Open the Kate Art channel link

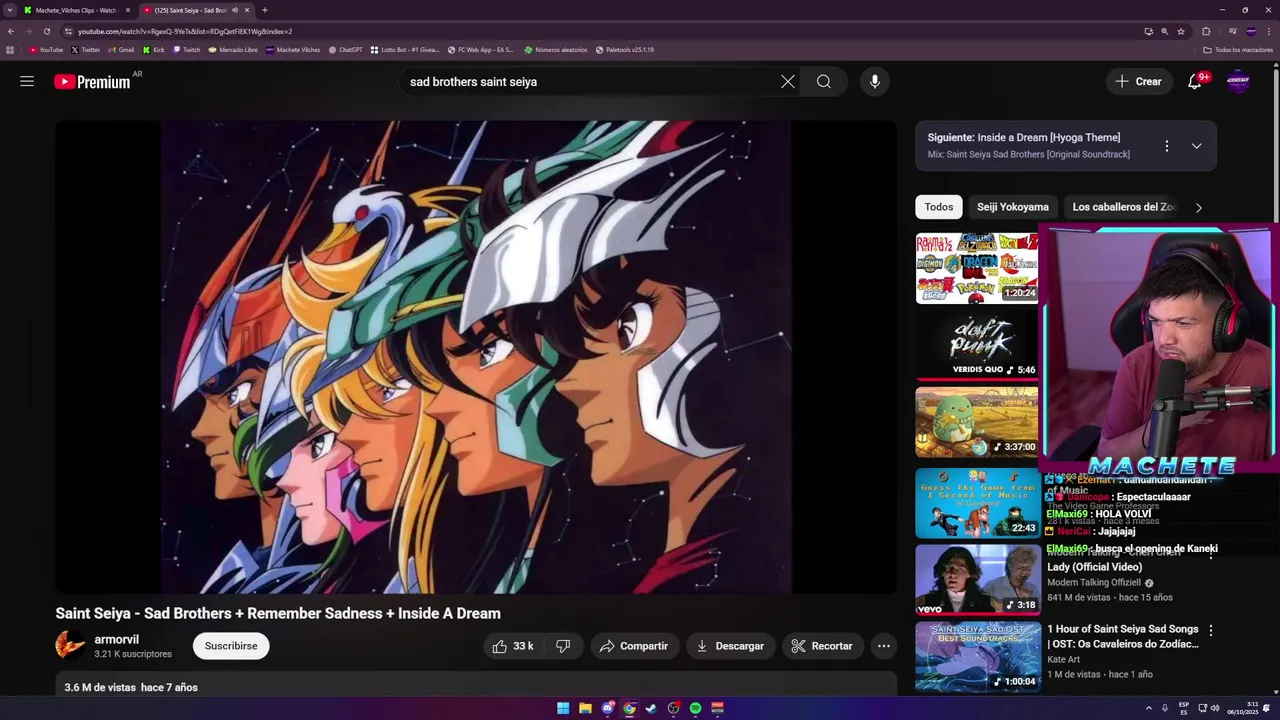pos(1064,659)
